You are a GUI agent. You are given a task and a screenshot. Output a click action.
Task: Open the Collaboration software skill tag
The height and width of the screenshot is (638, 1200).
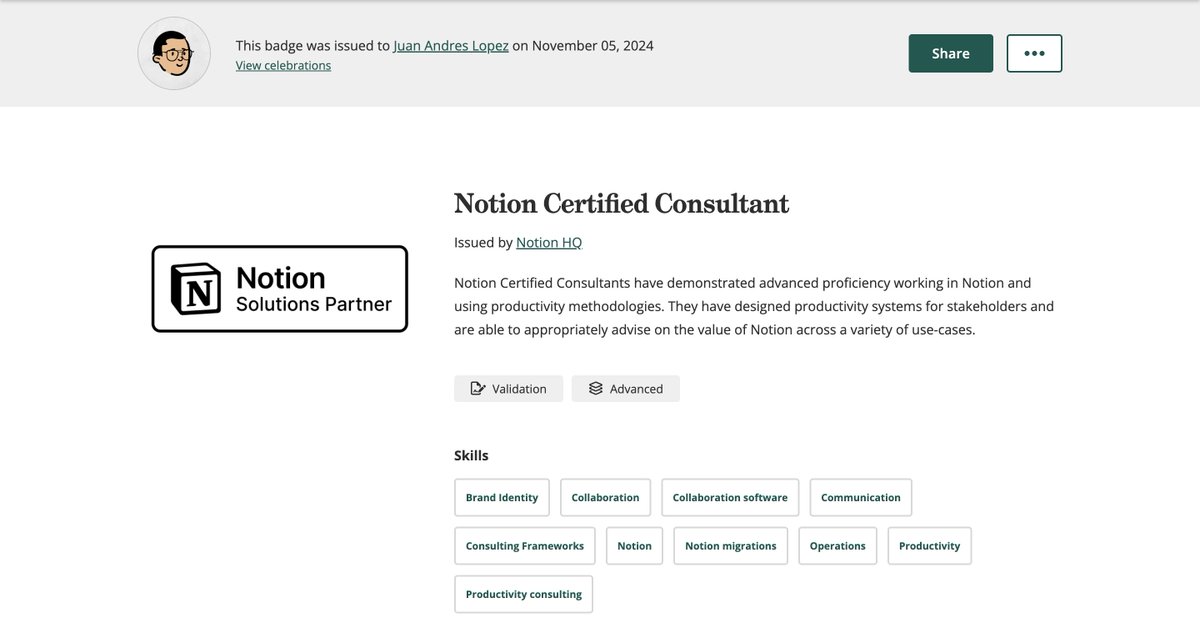tap(730, 497)
